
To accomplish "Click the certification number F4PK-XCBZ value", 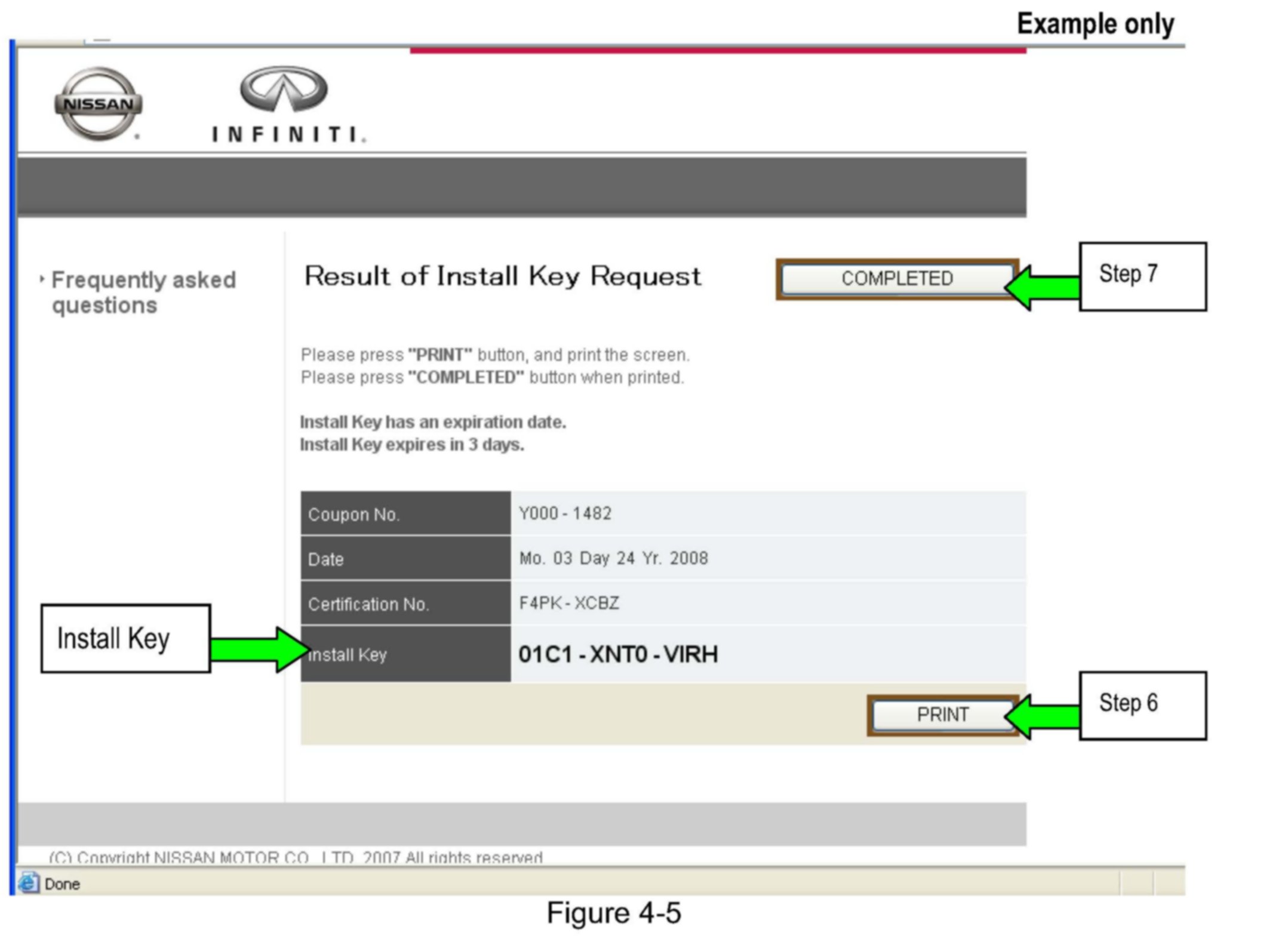I will 568,603.
